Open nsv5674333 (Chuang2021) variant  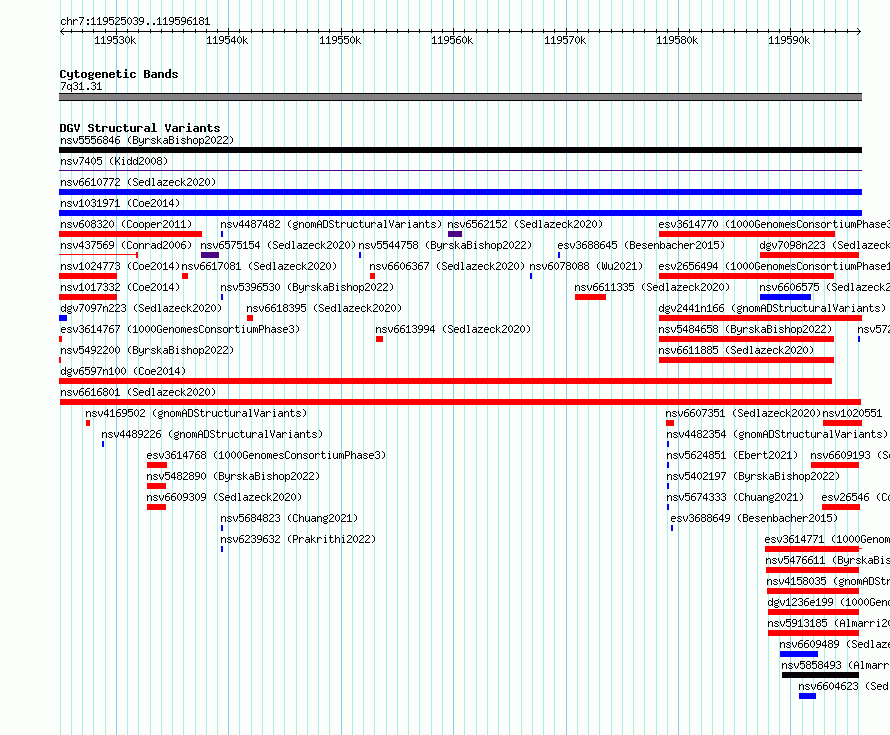(x=735, y=497)
